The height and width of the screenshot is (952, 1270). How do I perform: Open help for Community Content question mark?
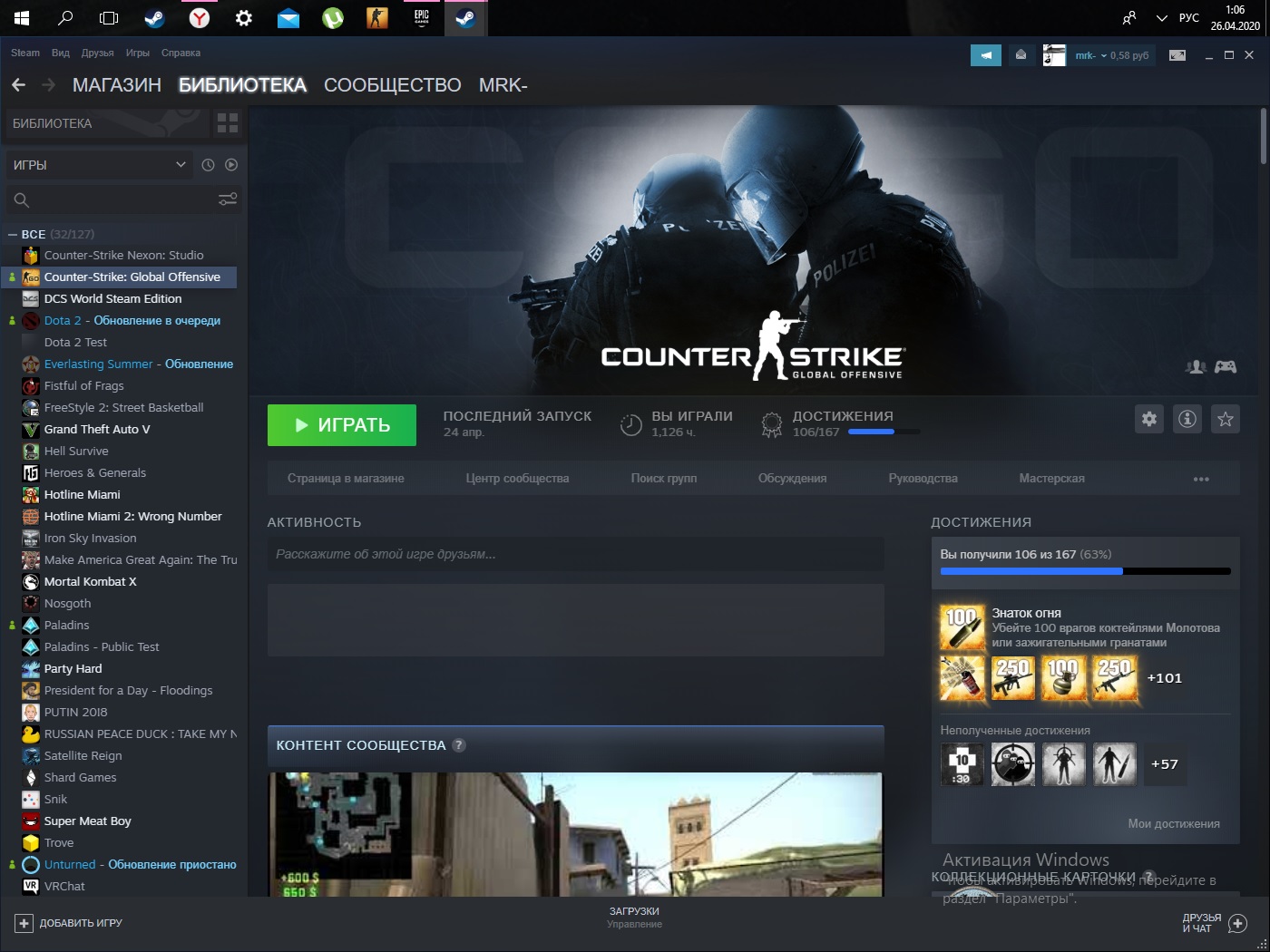point(459,745)
